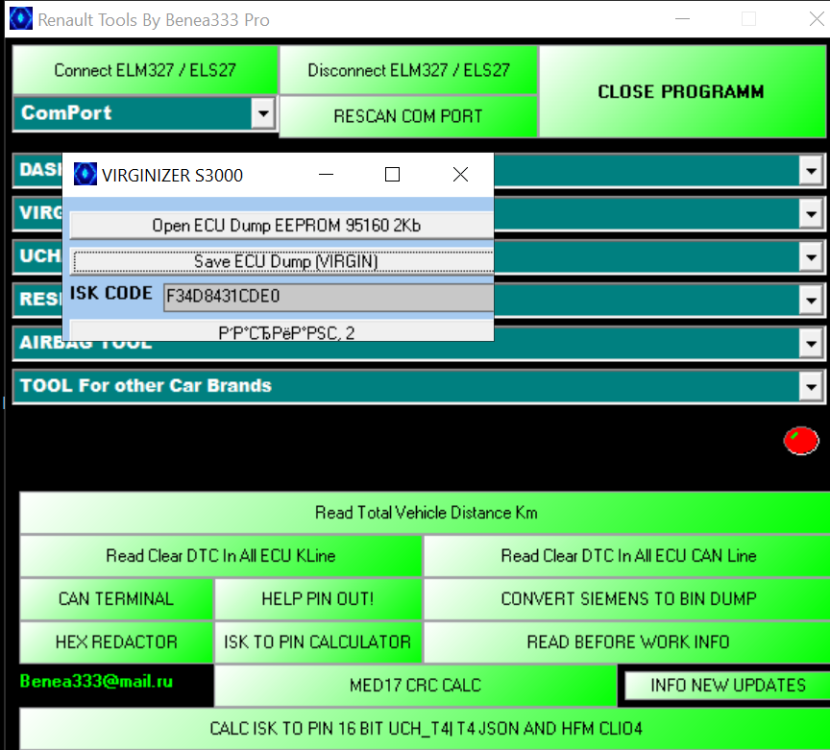The width and height of the screenshot is (830, 750).
Task: Open the ComPort dropdown
Action: pyautogui.click(x=263, y=113)
